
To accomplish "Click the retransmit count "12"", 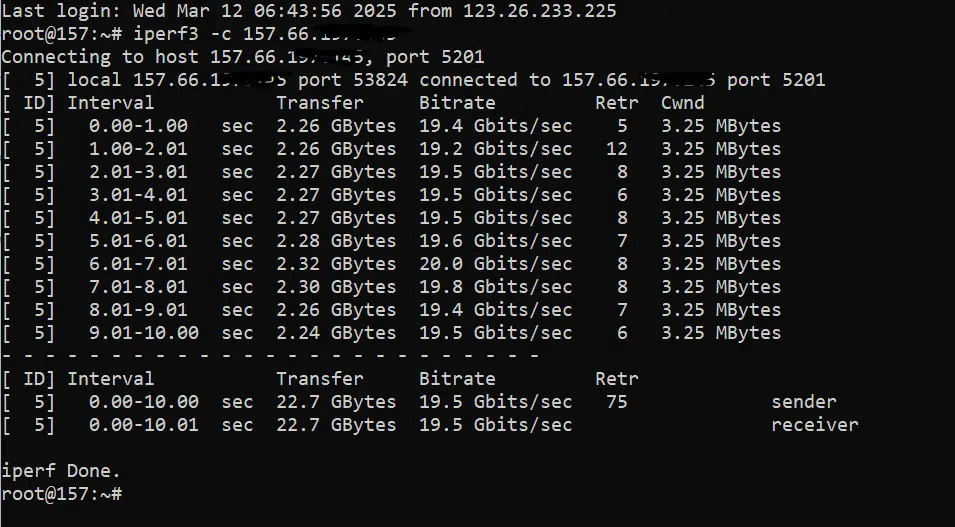I will (x=616, y=149).
